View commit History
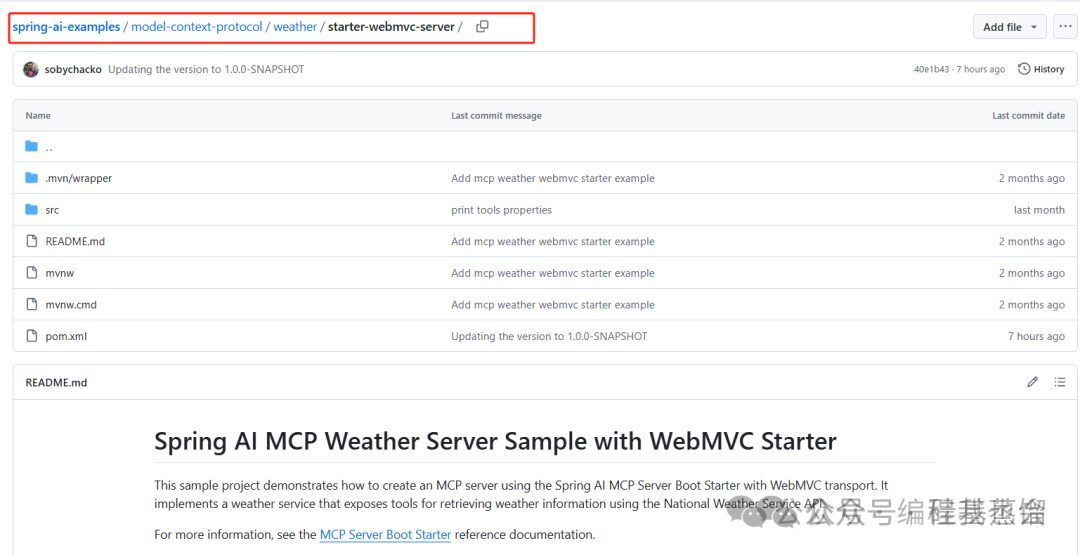Viewport: 1080px width, 555px height. [1041, 69]
